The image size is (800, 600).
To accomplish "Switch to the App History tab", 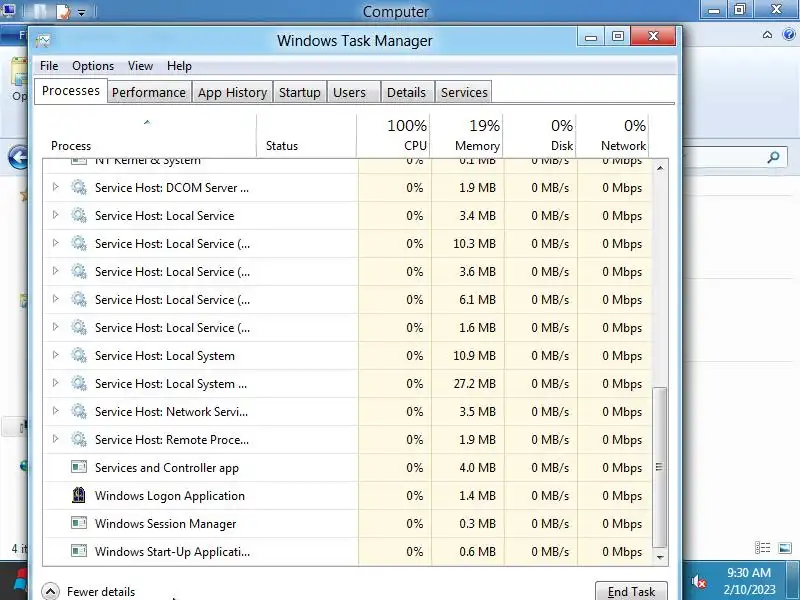I will [x=233, y=92].
